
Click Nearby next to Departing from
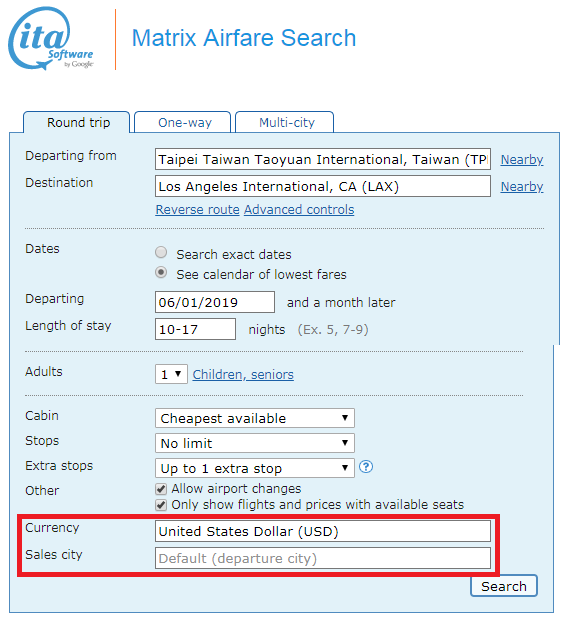(522, 159)
